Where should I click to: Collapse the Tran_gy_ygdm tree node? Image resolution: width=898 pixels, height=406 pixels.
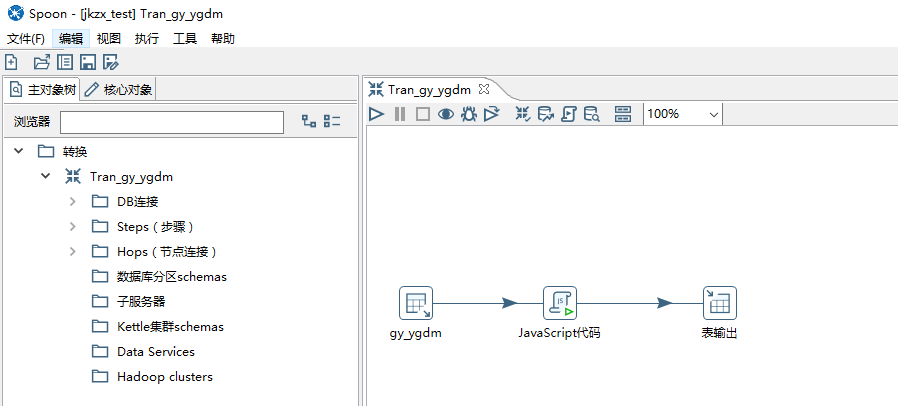pyautogui.click(x=46, y=176)
